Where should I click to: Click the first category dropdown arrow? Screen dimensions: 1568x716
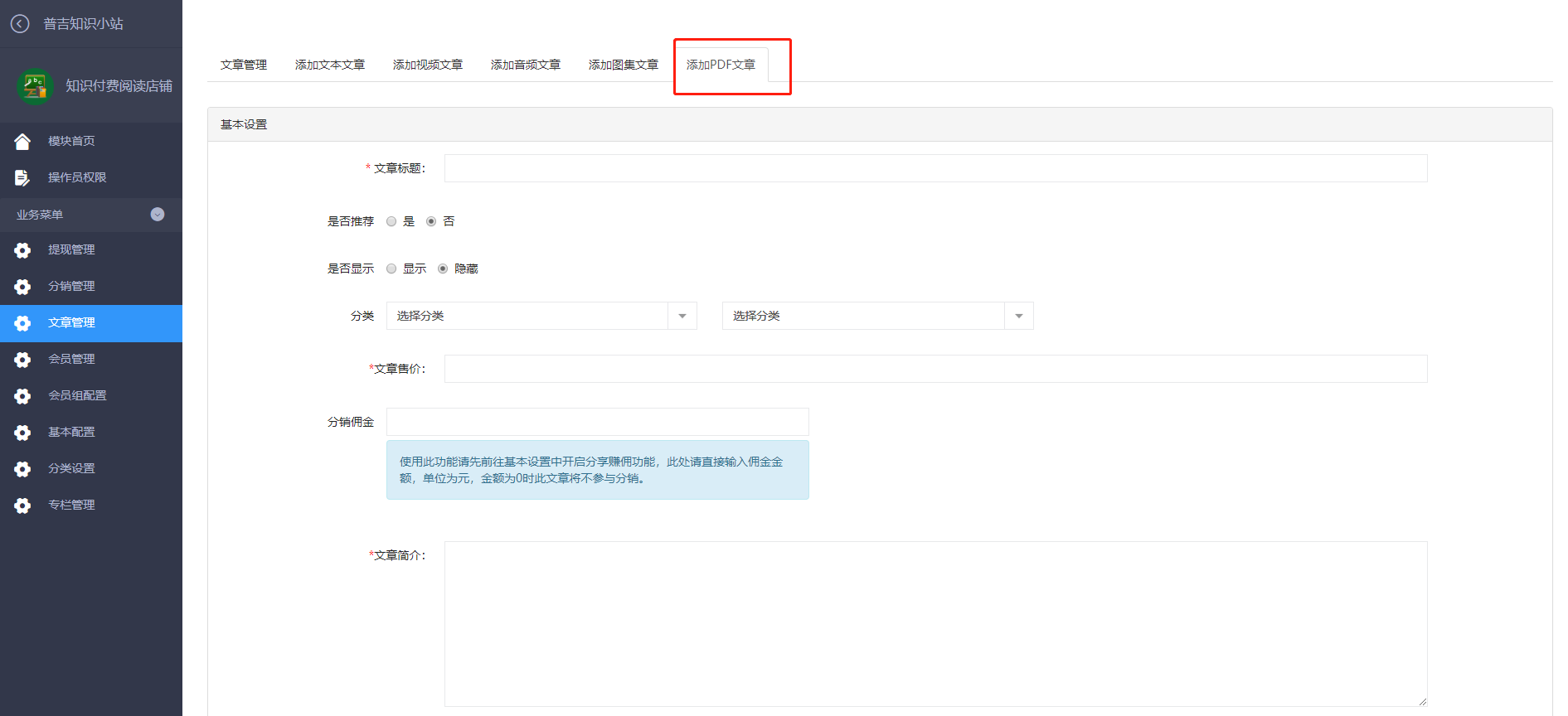tap(682, 316)
